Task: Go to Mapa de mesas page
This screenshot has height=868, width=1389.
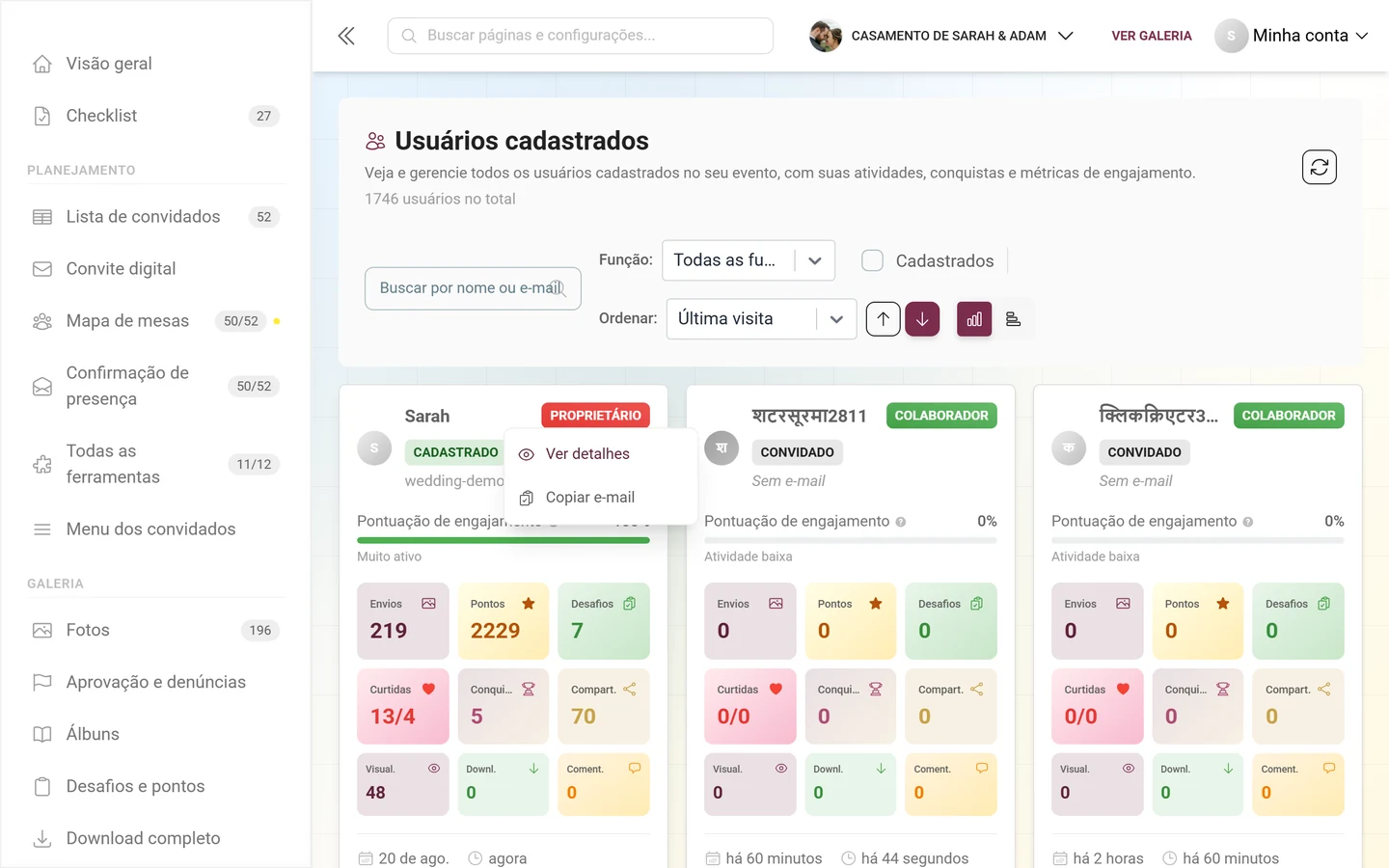Action: tap(155, 321)
